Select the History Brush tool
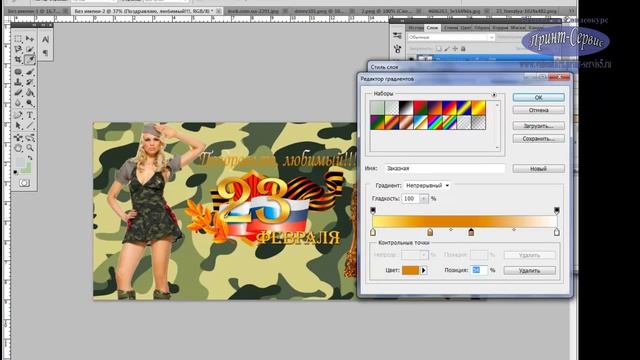This screenshot has width=640, height=360. click(x=29, y=82)
